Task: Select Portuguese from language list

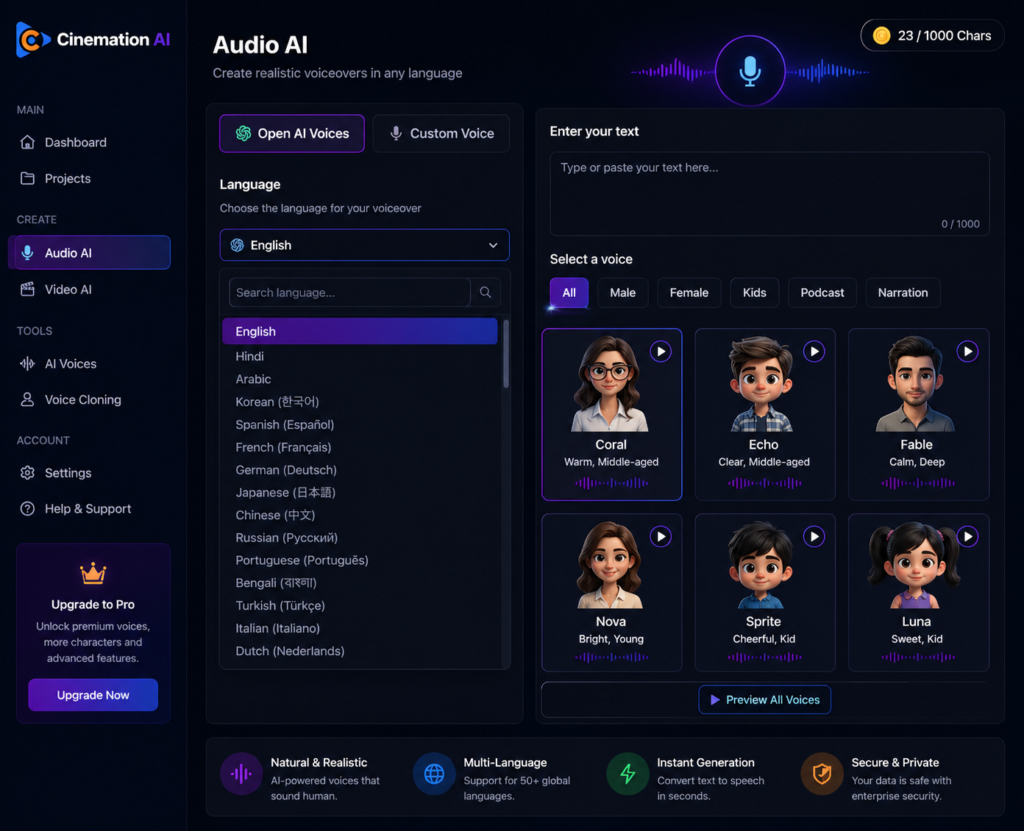Action: pos(360,561)
